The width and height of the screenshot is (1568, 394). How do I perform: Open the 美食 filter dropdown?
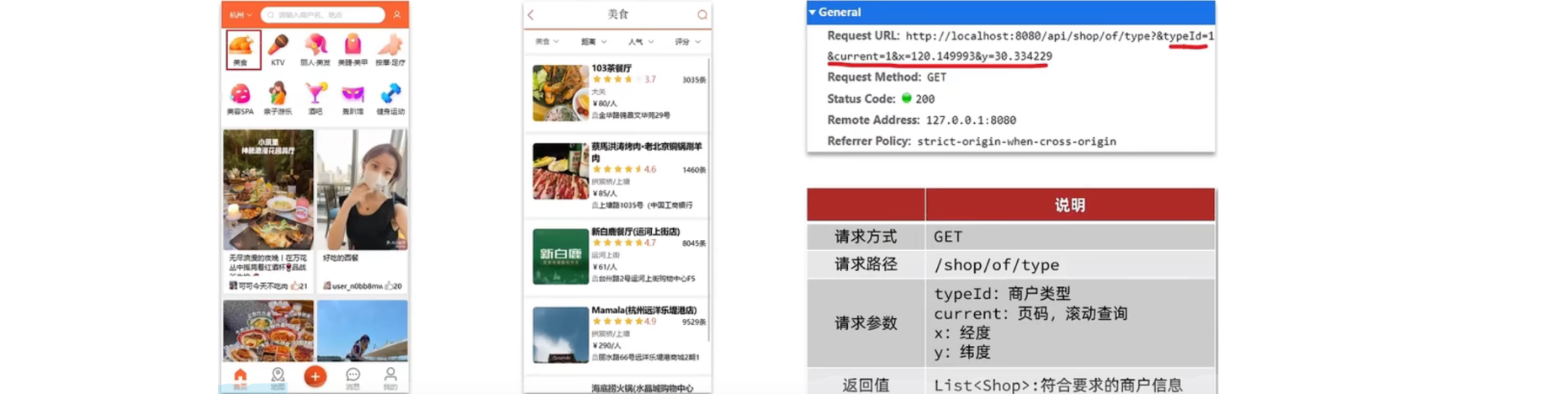pyautogui.click(x=547, y=41)
